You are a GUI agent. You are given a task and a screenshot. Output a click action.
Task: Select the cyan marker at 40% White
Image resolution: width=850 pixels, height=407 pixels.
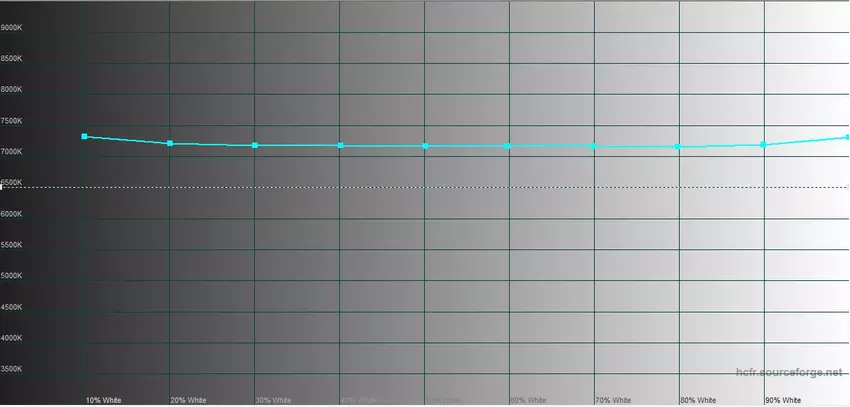(340, 146)
